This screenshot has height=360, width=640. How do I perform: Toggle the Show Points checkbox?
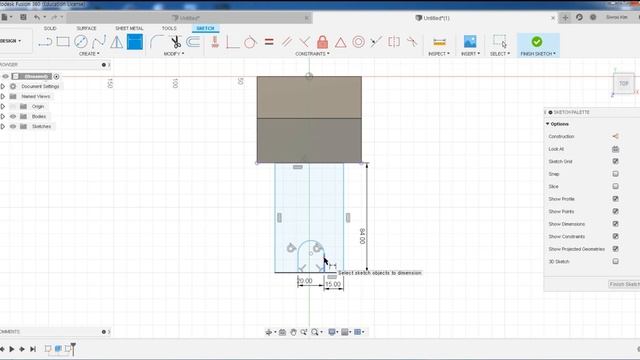[616, 211]
